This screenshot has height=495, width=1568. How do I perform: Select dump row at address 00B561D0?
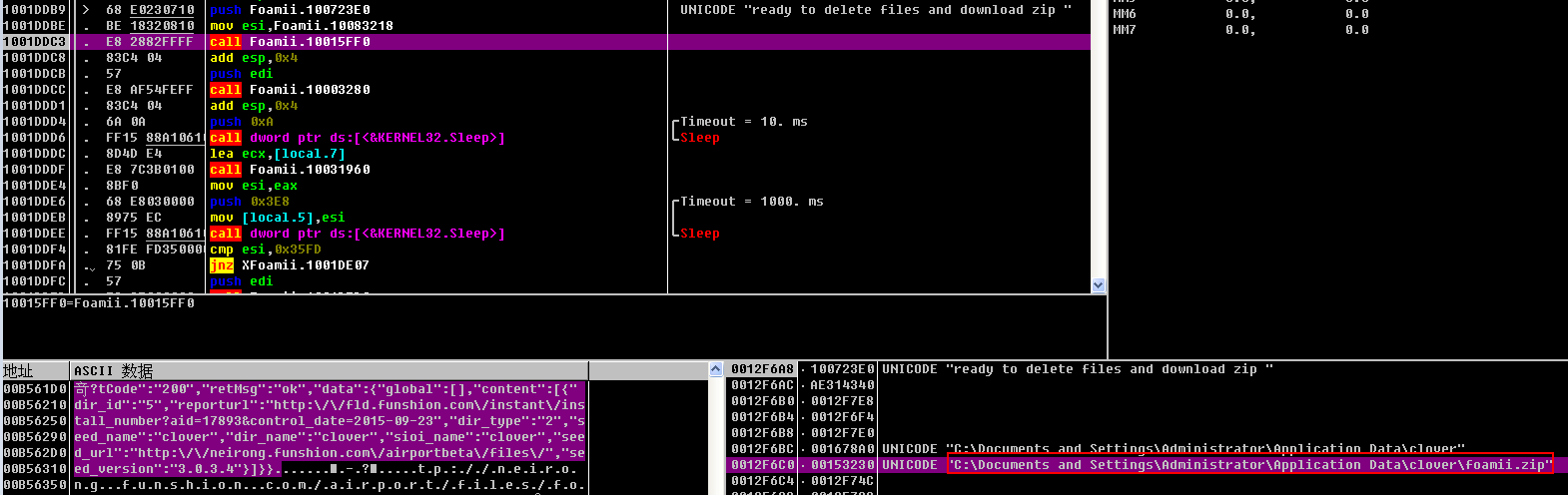tap(35, 389)
